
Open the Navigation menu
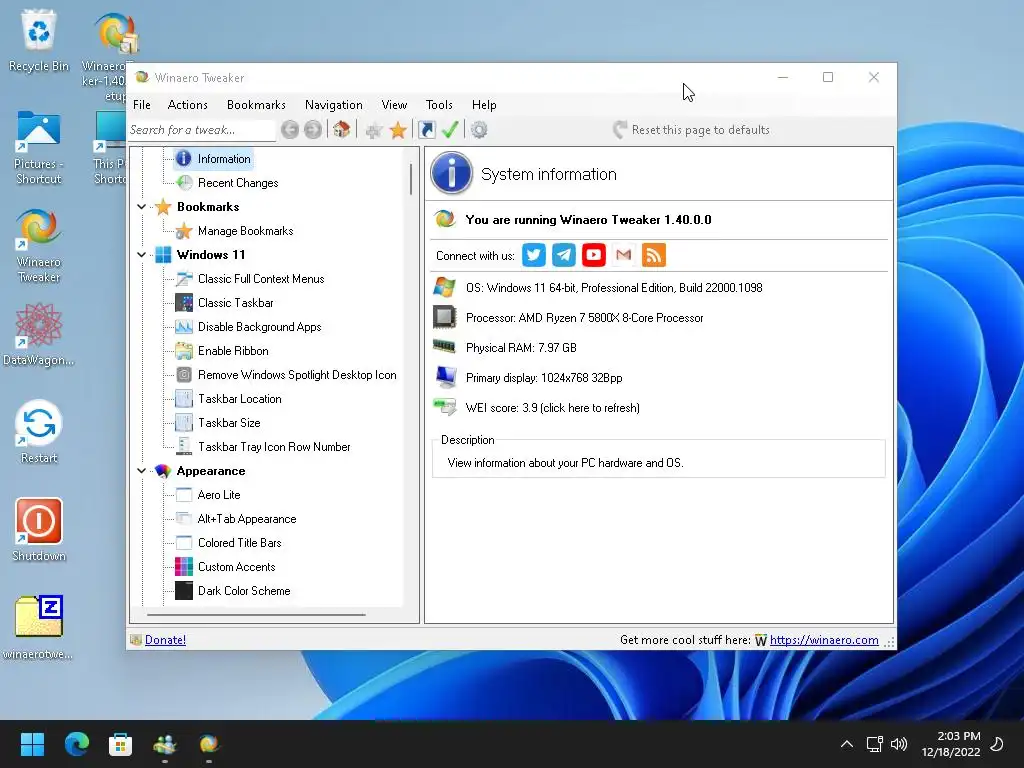click(x=334, y=104)
